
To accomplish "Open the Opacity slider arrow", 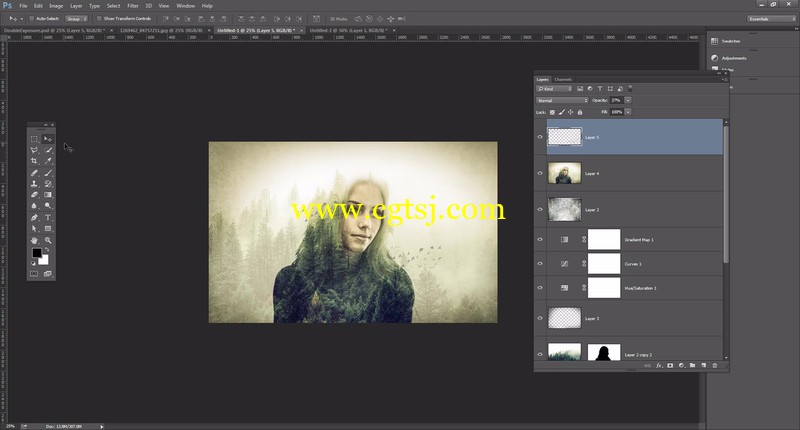I will click(628, 100).
